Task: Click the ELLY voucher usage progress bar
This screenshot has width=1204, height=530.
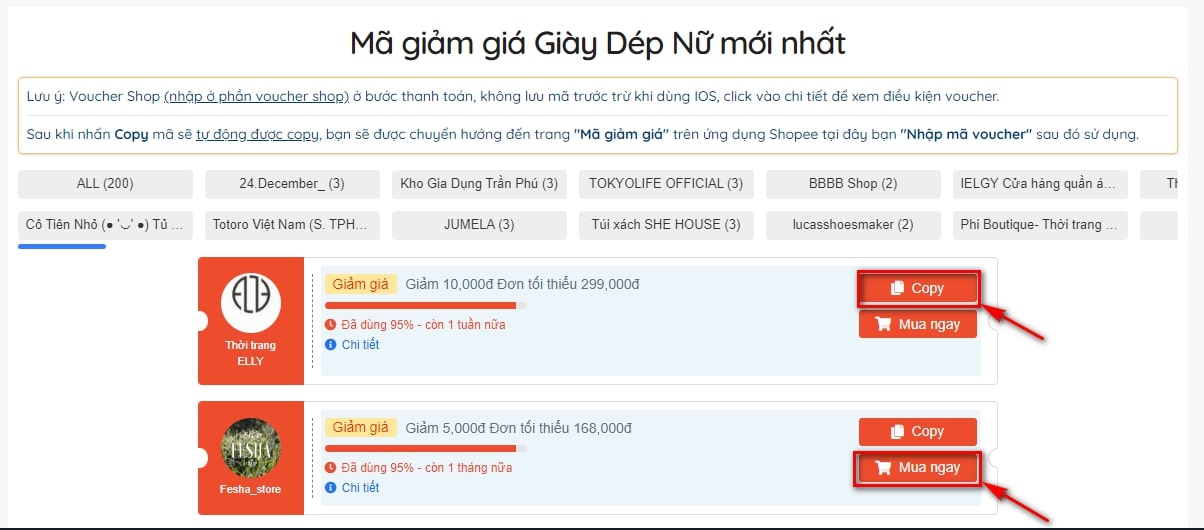Action: coord(425,305)
